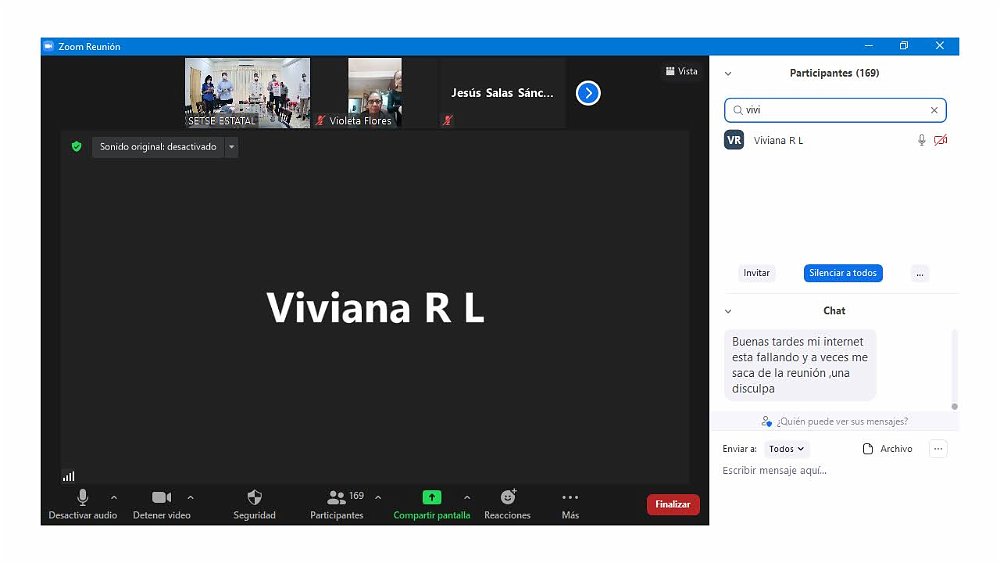The image size is (1000, 563).
Task: Open the Vista layout menu
Action: pos(681,71)
